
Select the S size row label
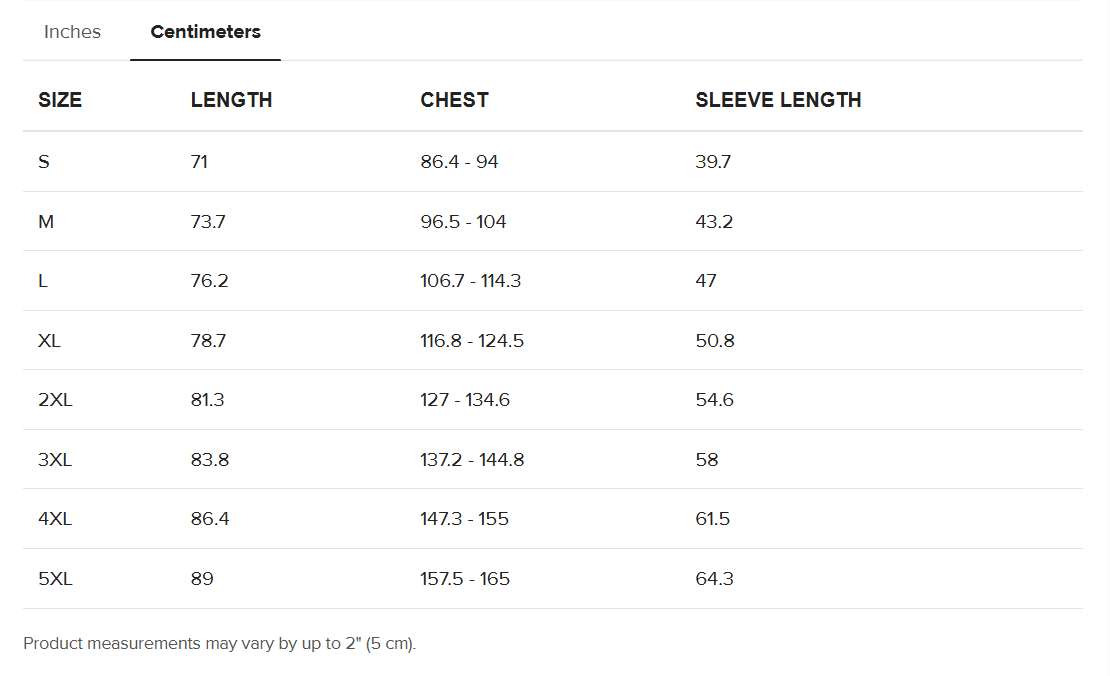pyautogui.click(x=44, y=162)
